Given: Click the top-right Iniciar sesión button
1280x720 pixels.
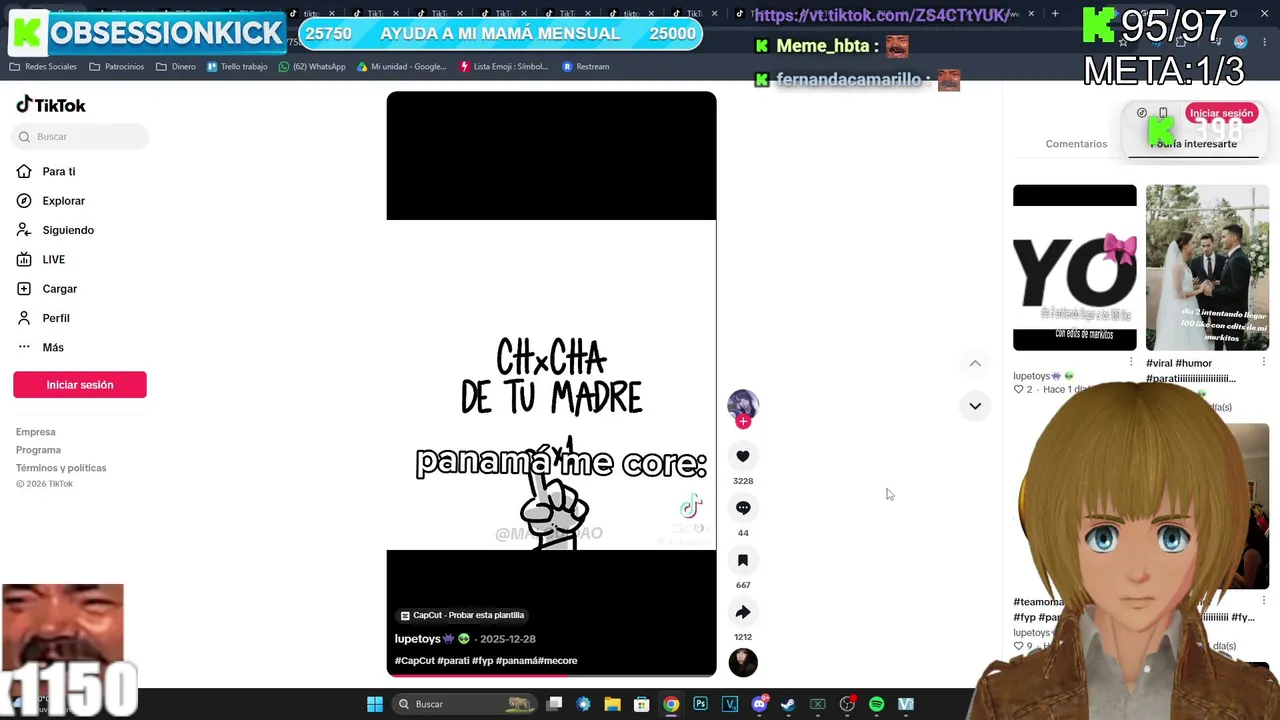Looking at the screenshot, I should click(x=1221, y=113).
